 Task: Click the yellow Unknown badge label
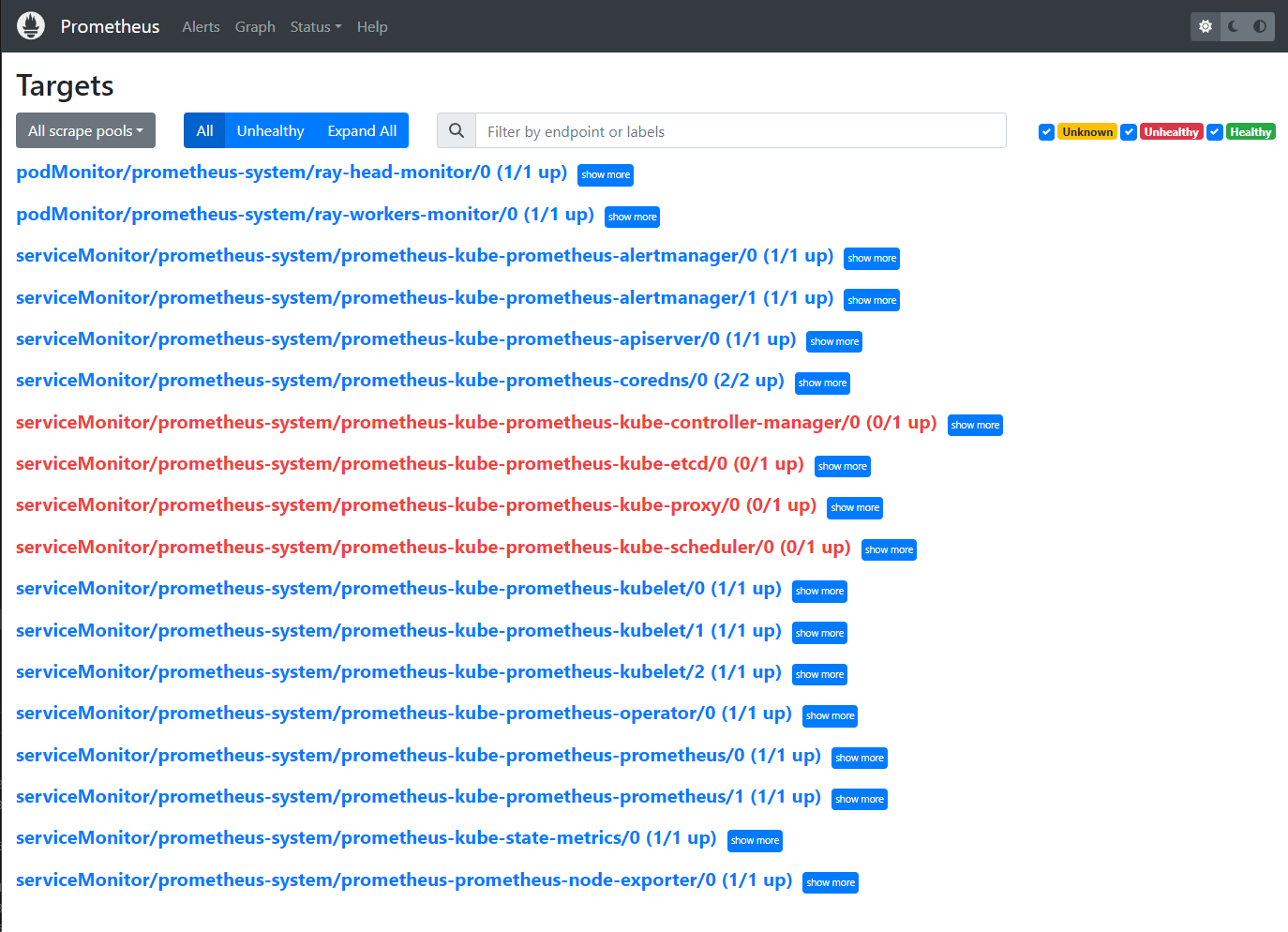tap(1087, 132)
